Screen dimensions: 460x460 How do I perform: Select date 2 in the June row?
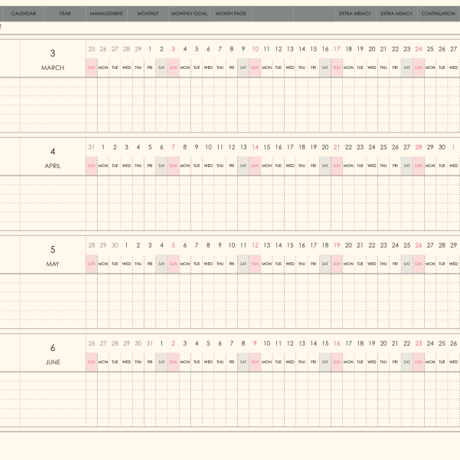pyautogui.click(x=173, y=343)
